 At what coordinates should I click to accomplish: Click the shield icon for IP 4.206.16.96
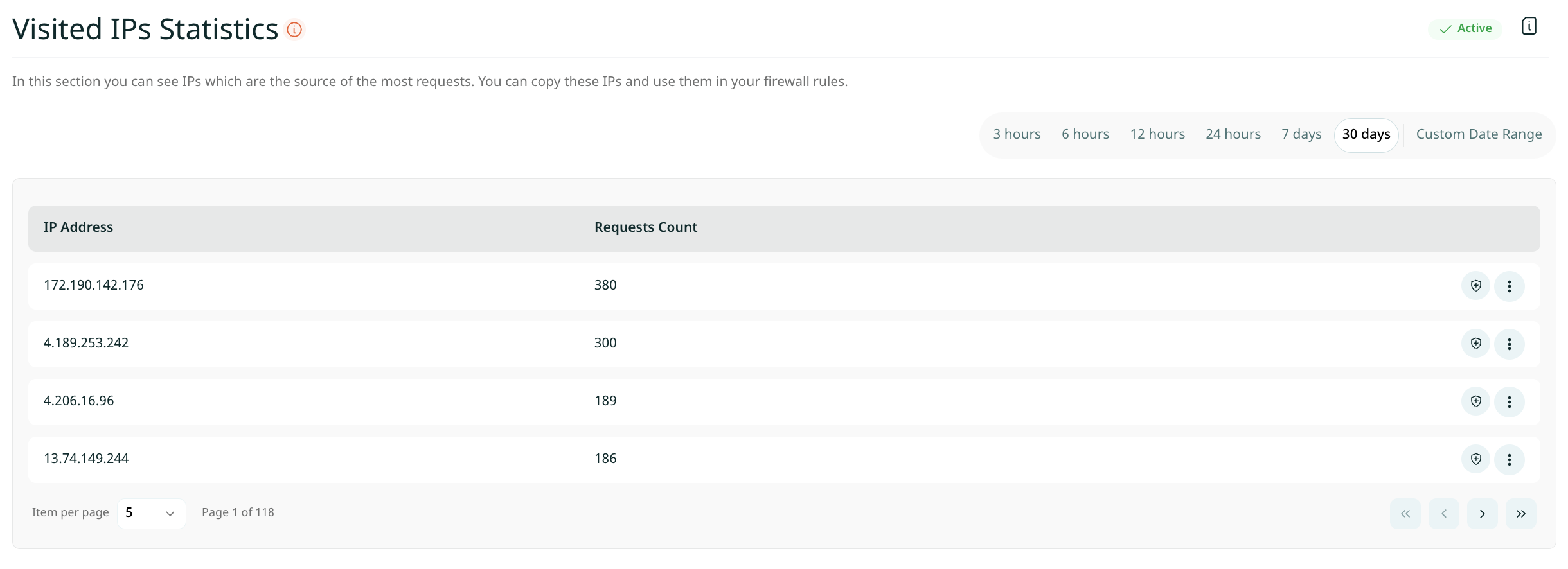[1475, 401]
